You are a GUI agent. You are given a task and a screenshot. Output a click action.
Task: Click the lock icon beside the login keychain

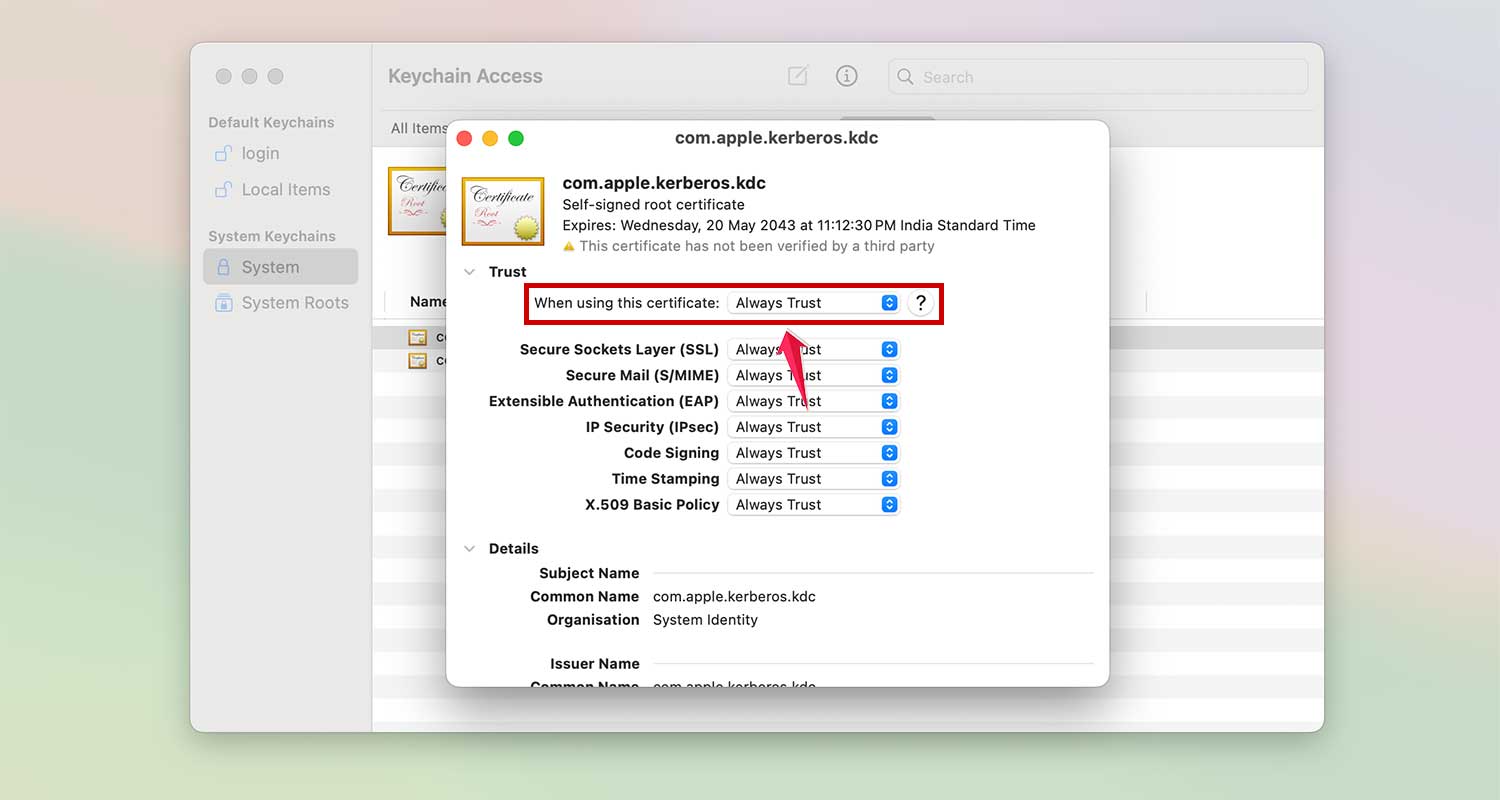(x=223, y=153)
